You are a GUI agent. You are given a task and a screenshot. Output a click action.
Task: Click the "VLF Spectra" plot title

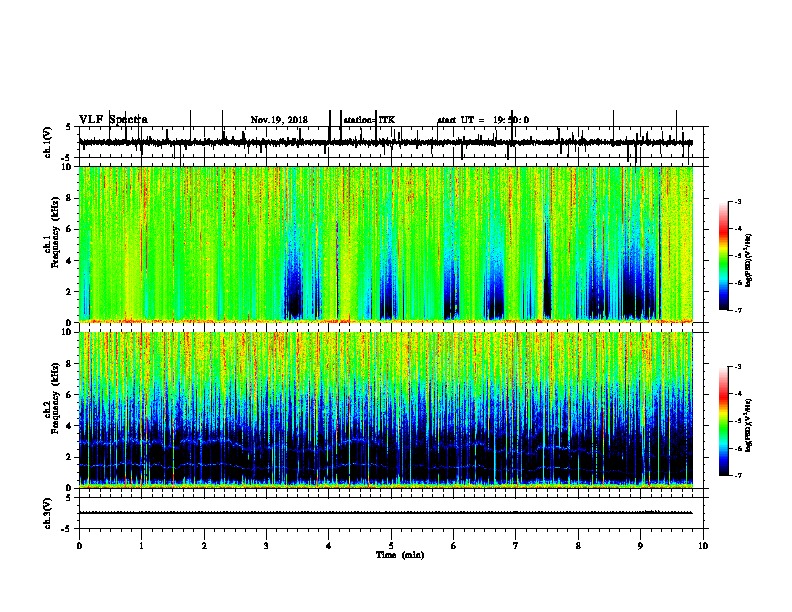(x=113, y=120)
